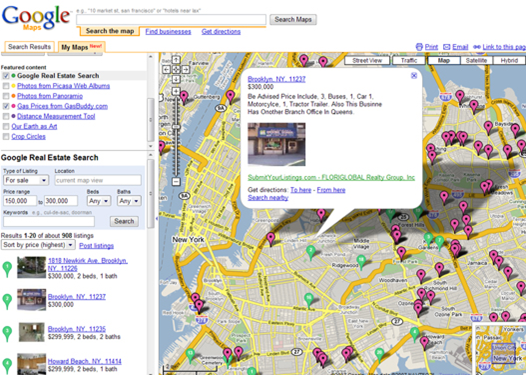Click the Search Maps button
The image size is (526, 375).
[x=293, y=19]
